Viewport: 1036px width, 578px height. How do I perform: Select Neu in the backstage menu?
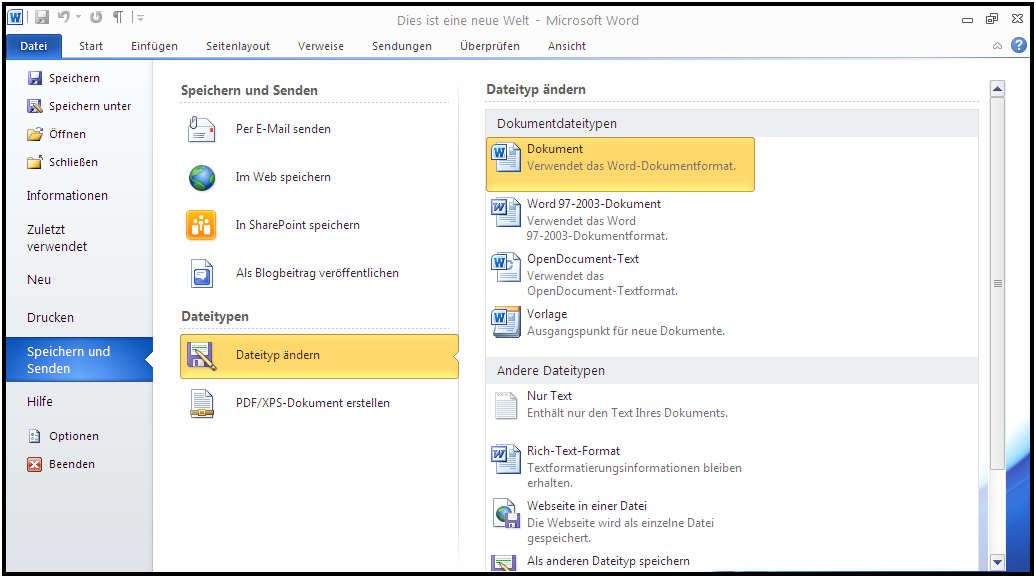pos(39,279)
